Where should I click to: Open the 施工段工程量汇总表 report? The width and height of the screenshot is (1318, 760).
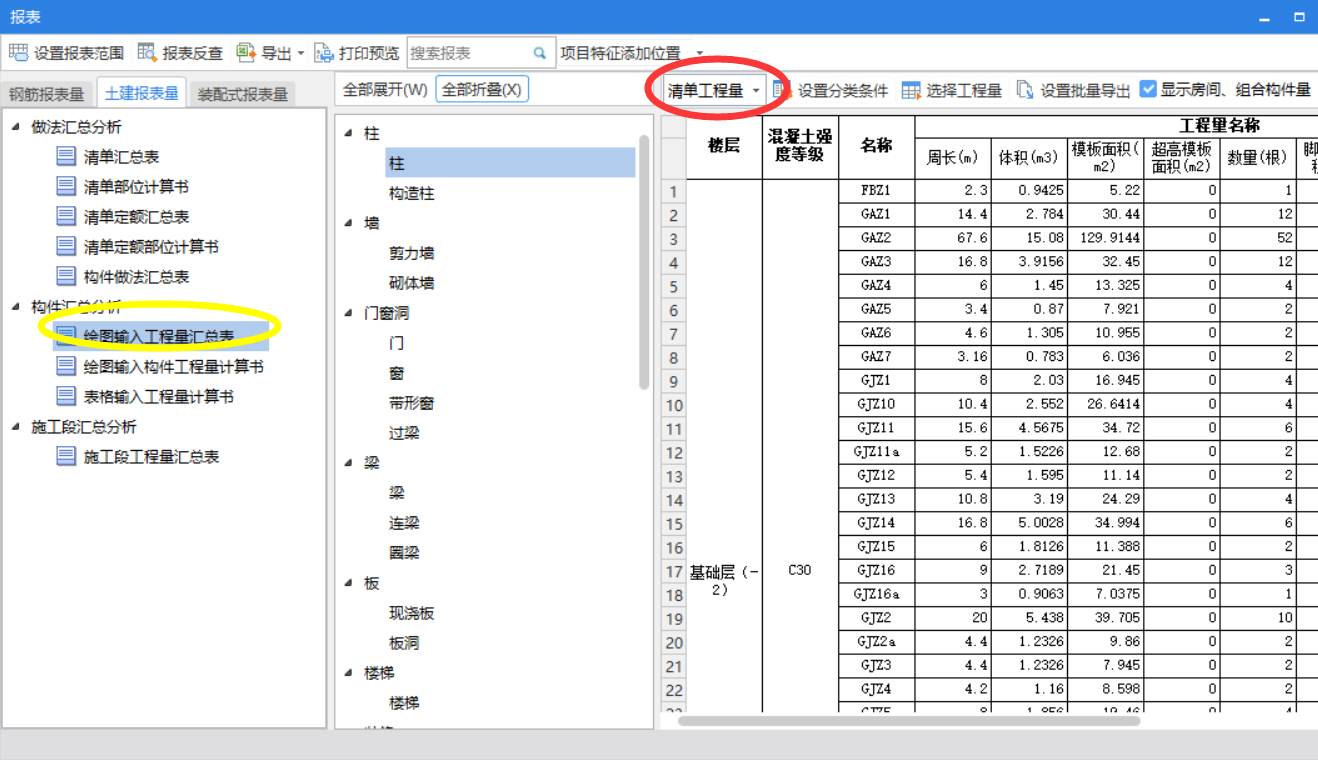[x=151, y=457]
